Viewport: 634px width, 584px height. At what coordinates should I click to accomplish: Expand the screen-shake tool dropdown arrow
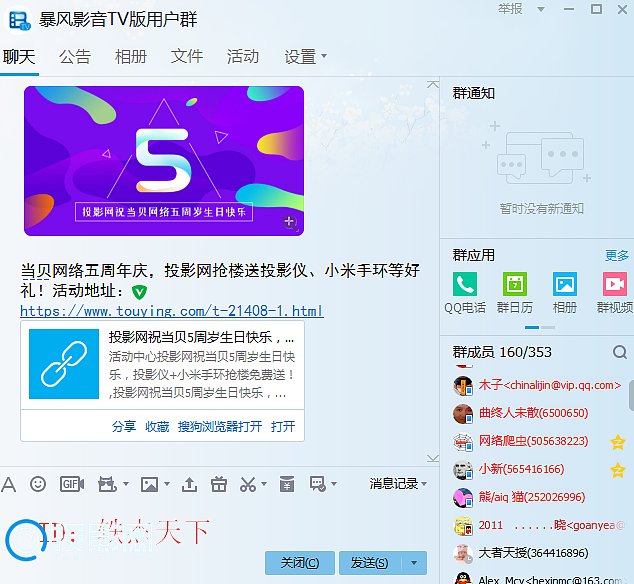pos(126,484)
